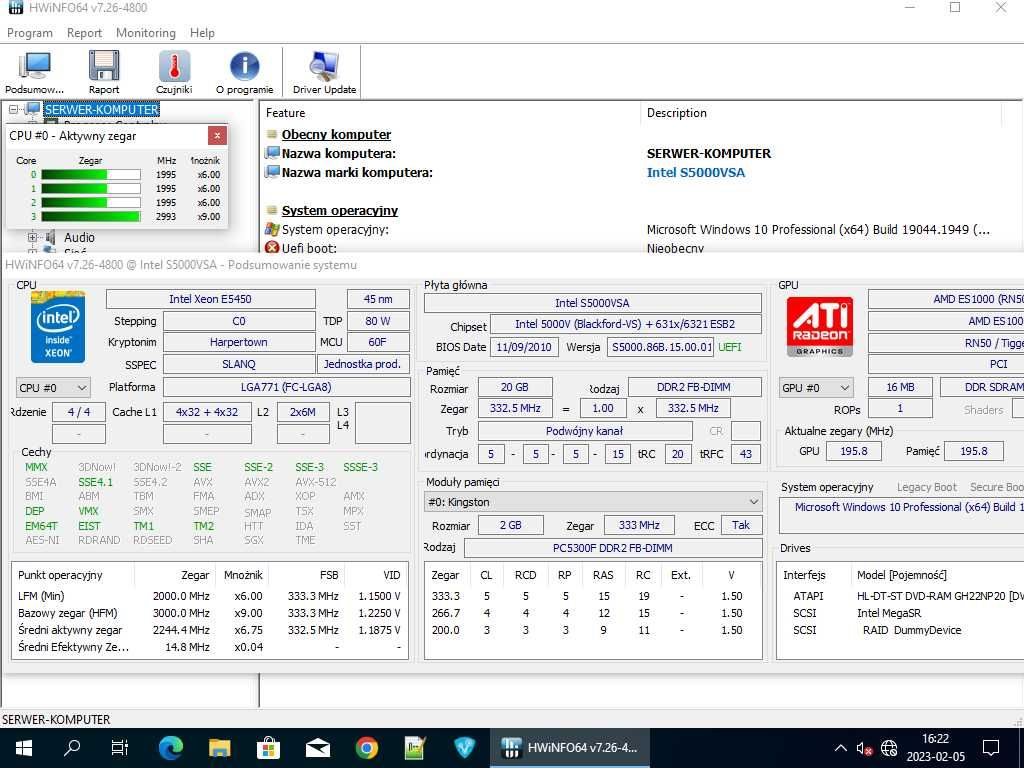Click the LFM (Min) row
Viewport: 1024px width, 768px height.
(210, 596)
